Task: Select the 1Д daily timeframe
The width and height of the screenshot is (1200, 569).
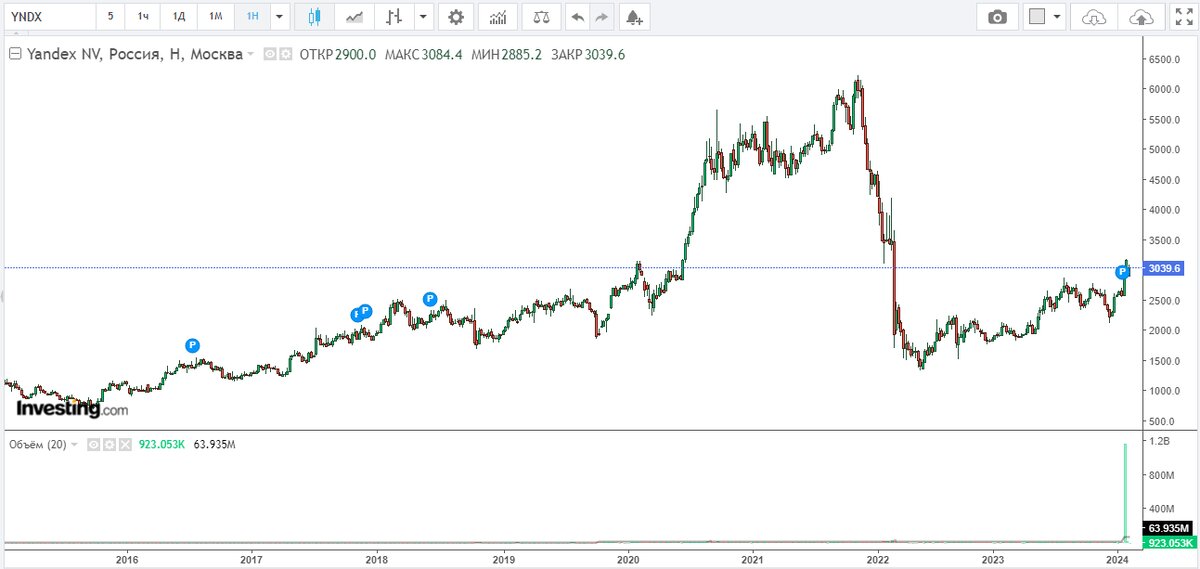Action: point(178,17)
